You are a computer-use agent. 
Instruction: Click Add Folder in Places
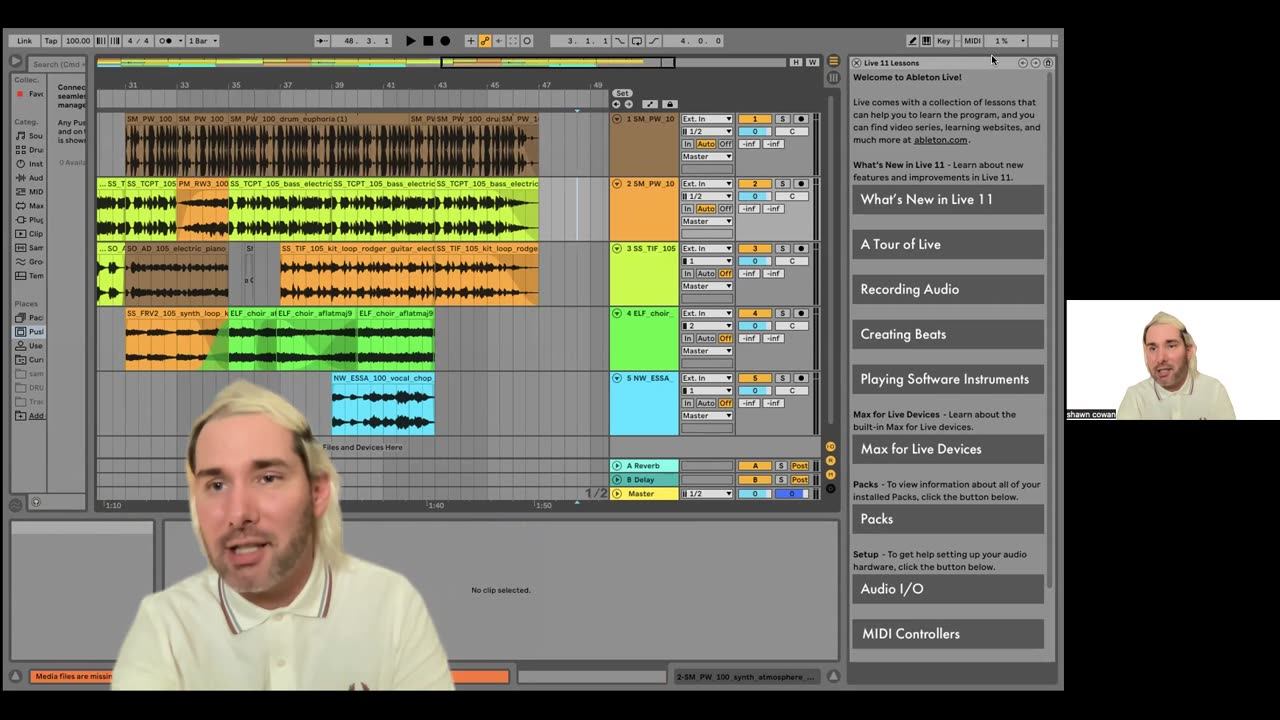point(30,415)
